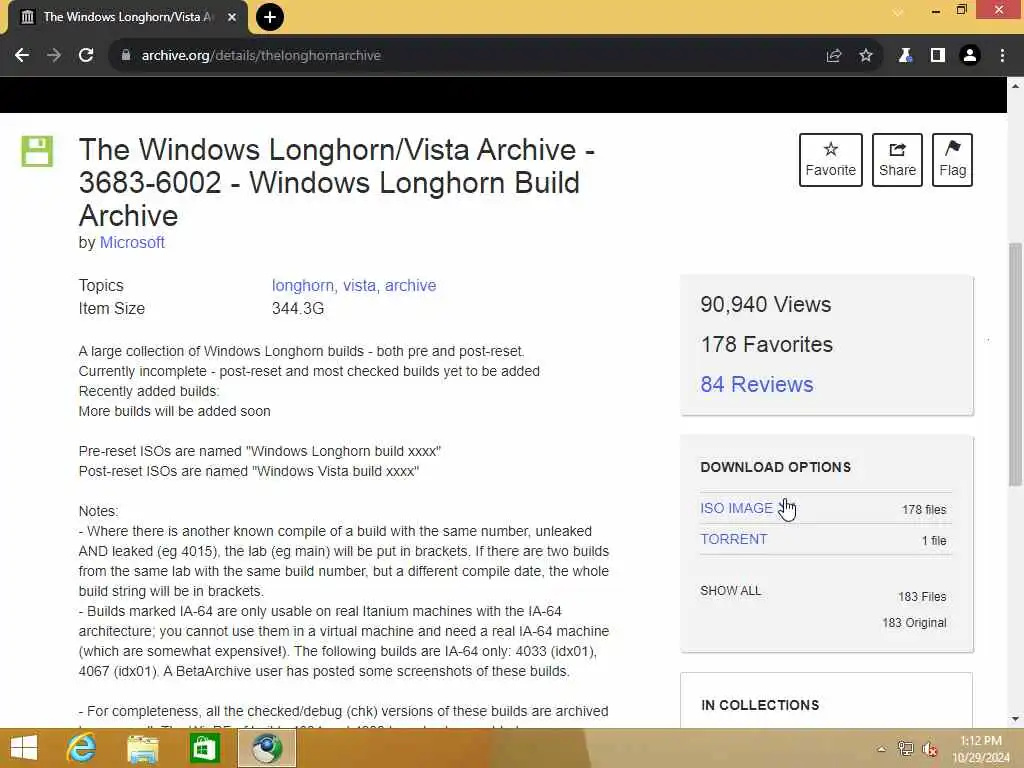
Task: Click the Chrome taskbar icon
Action: 266,748
